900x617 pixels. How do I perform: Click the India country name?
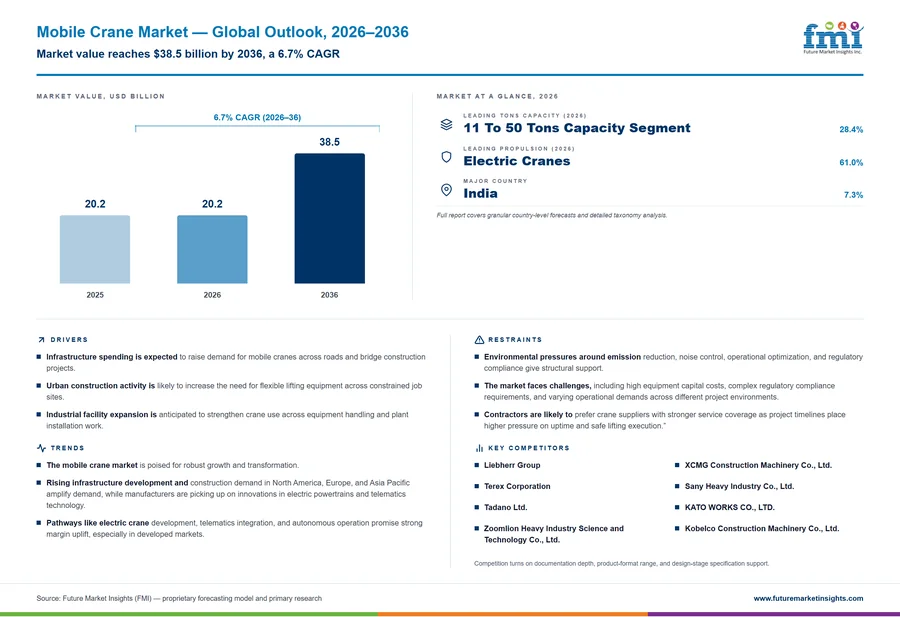click(480, 193)
